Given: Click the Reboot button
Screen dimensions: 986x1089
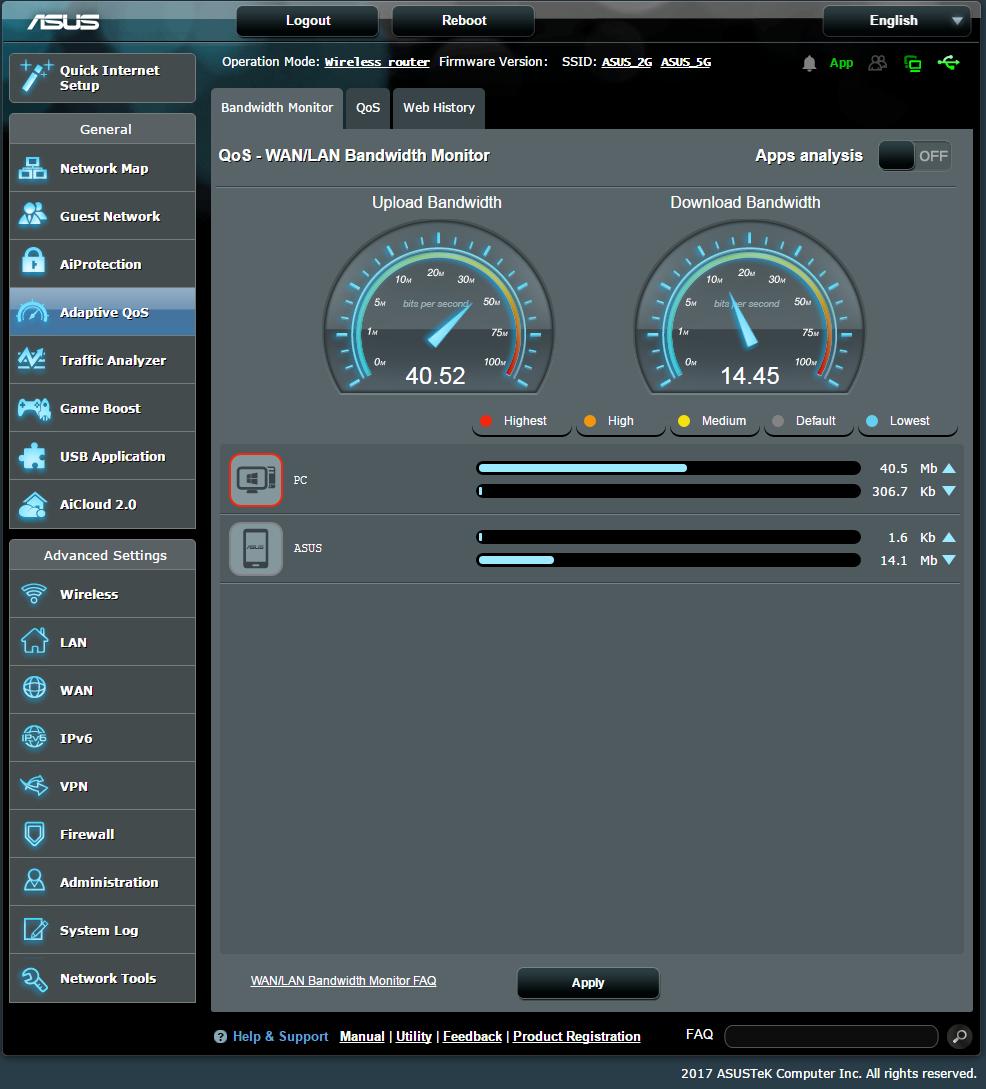Looking at the screenshot, I should tap(464, 21).
